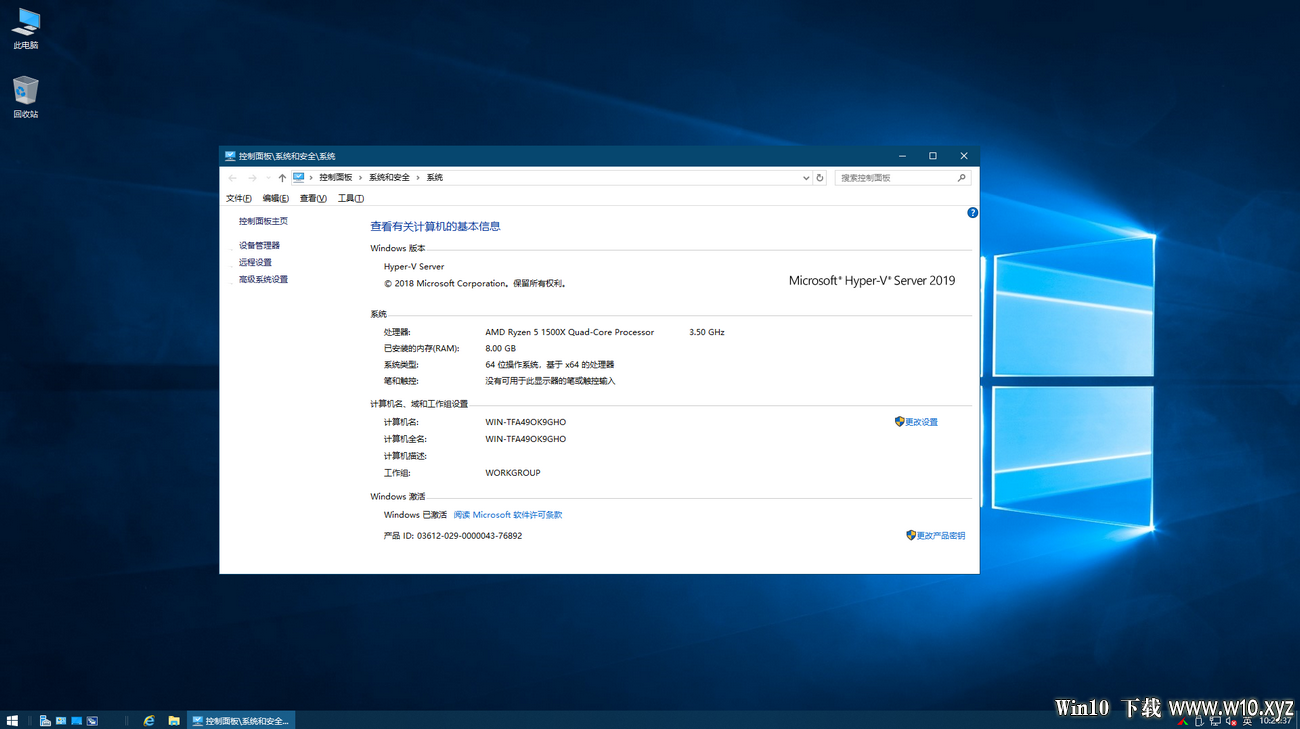Open the 文件(F) menu
Image resolution: width=1300 pixels, height=729 pixels.
tap(238, 199)
